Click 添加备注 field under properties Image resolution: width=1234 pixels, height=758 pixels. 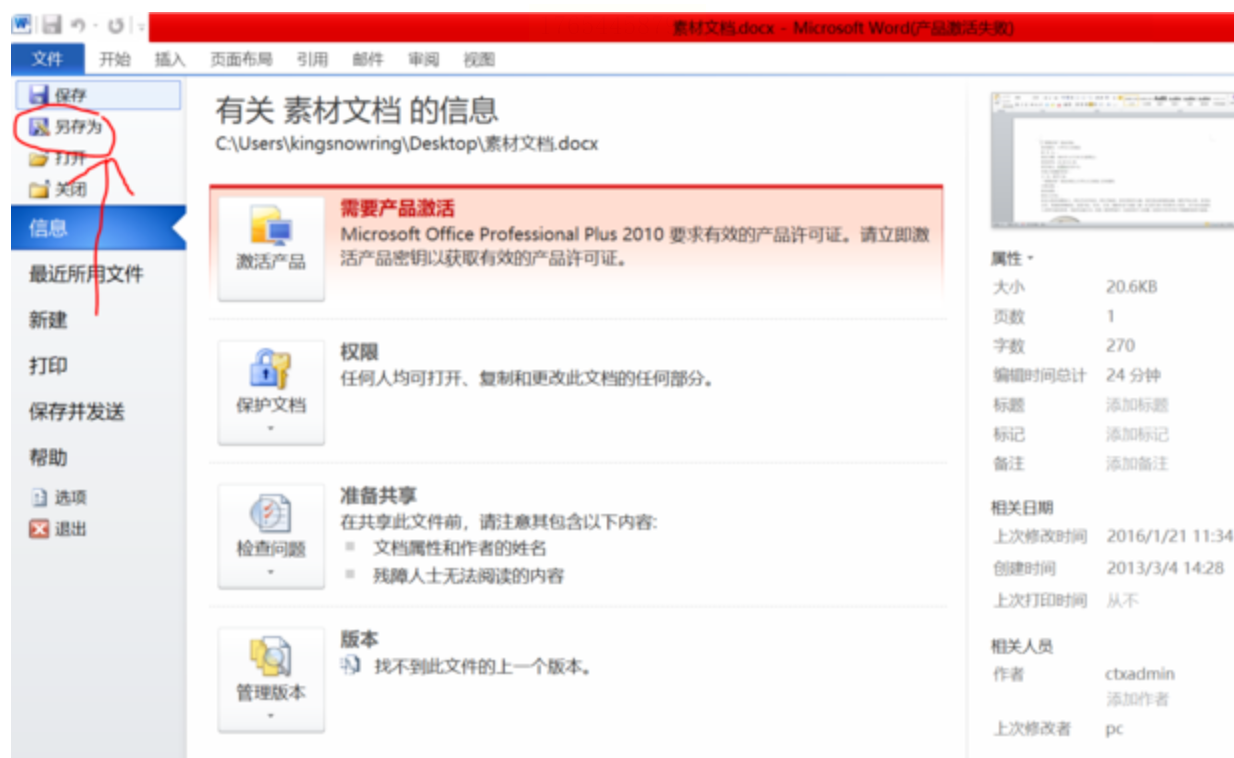1137,463
